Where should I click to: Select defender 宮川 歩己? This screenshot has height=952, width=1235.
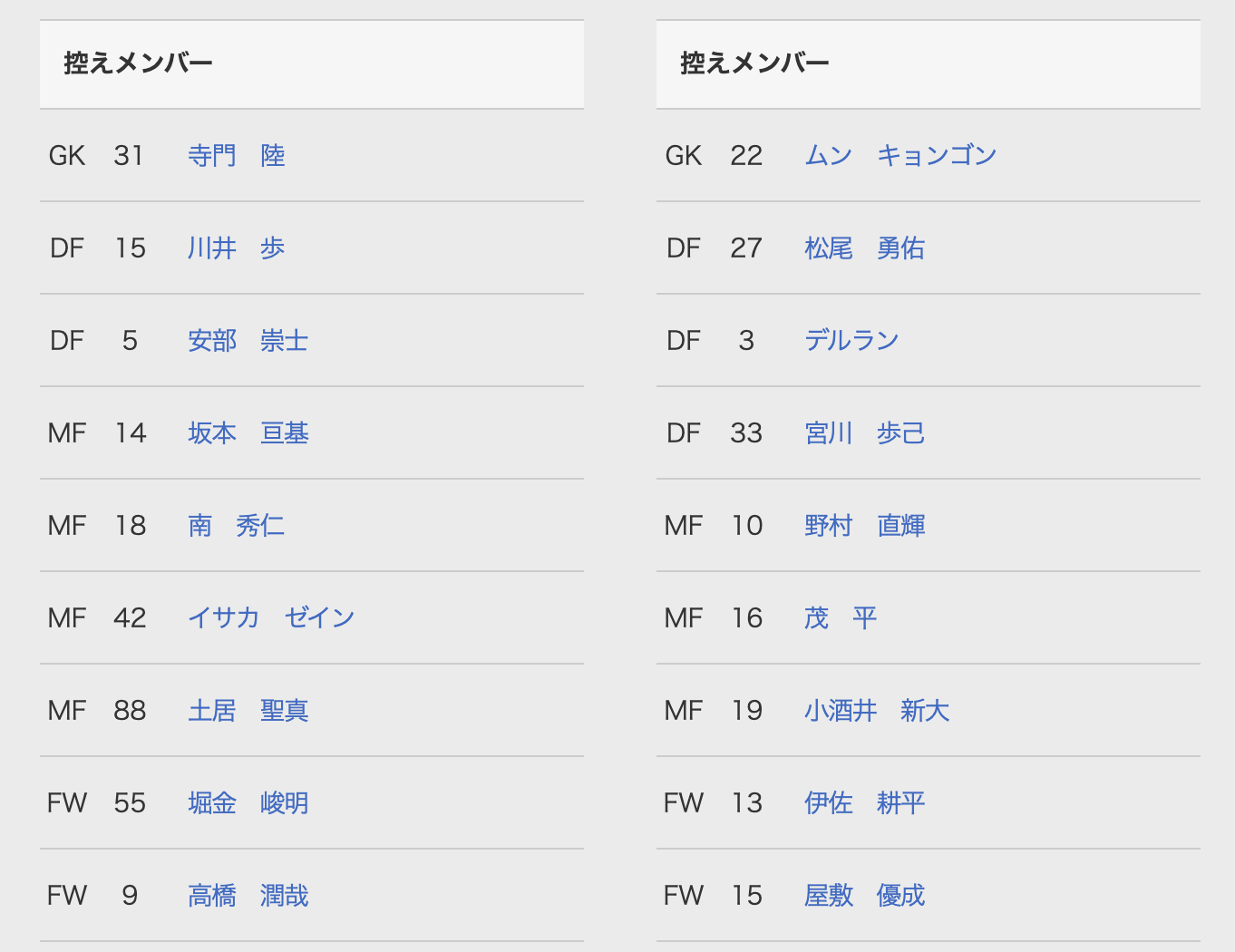tap(865, 433)
